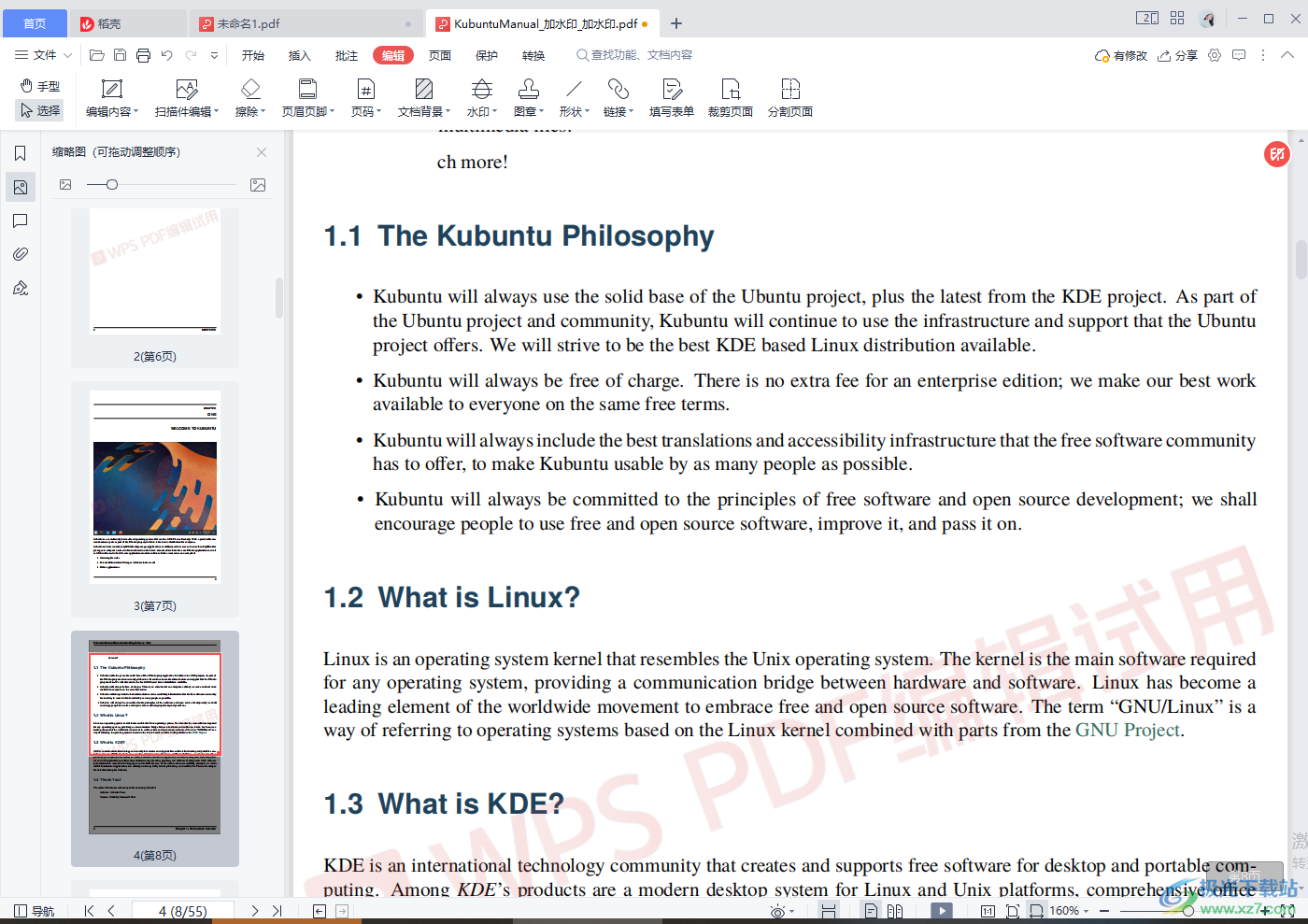
Task: Click the Erase (擦除) tool icon
Action: pos(250,89)
